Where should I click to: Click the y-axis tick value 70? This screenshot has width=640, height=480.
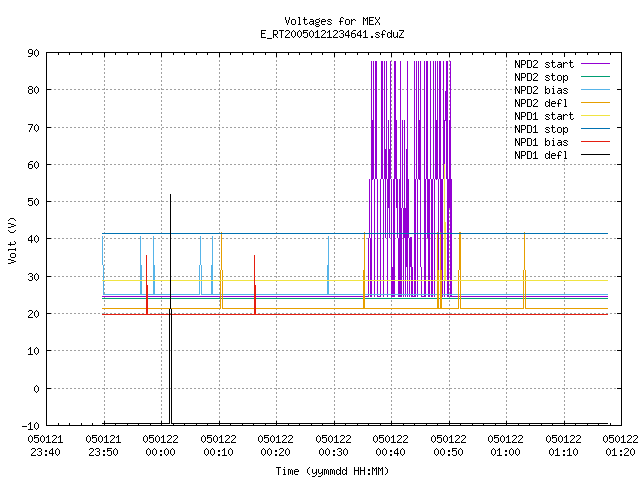[33, 128]
